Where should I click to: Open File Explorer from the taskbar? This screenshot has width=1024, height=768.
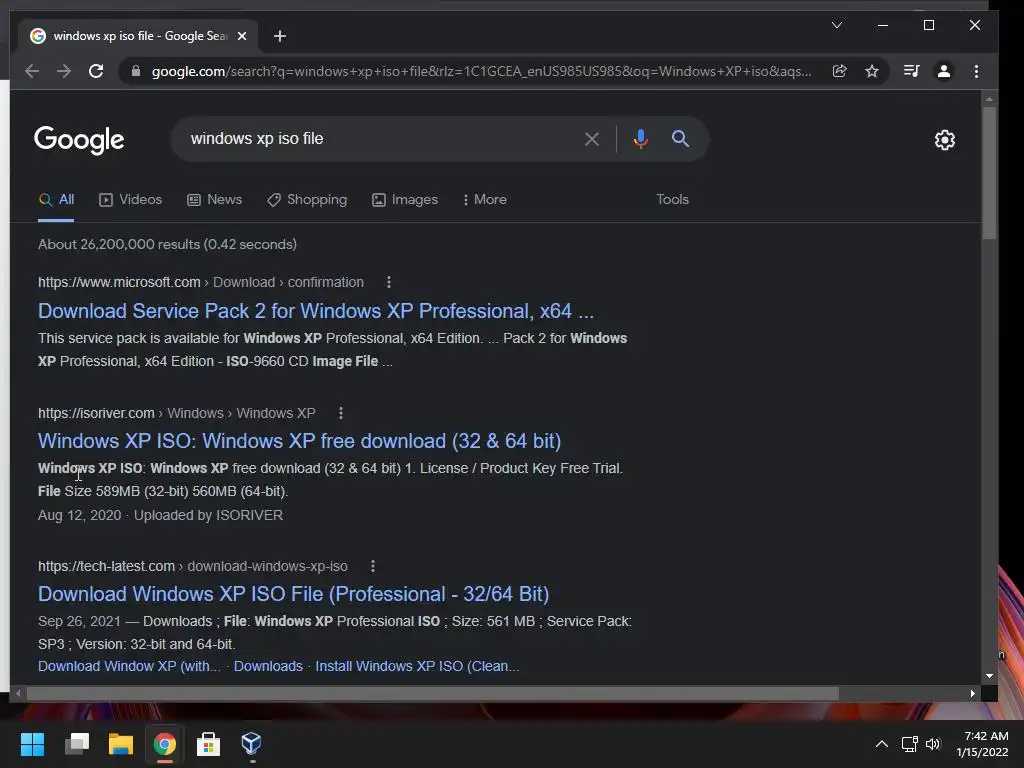pyautogui.click(x=121, y=744)
